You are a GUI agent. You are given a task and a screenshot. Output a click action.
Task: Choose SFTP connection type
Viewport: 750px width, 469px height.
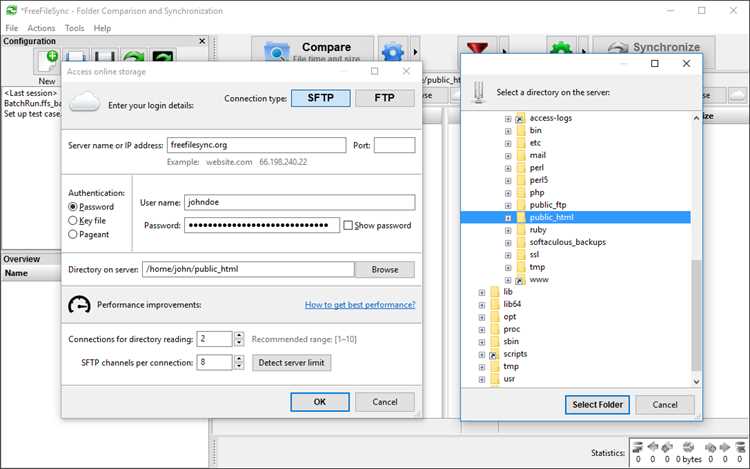320,98
